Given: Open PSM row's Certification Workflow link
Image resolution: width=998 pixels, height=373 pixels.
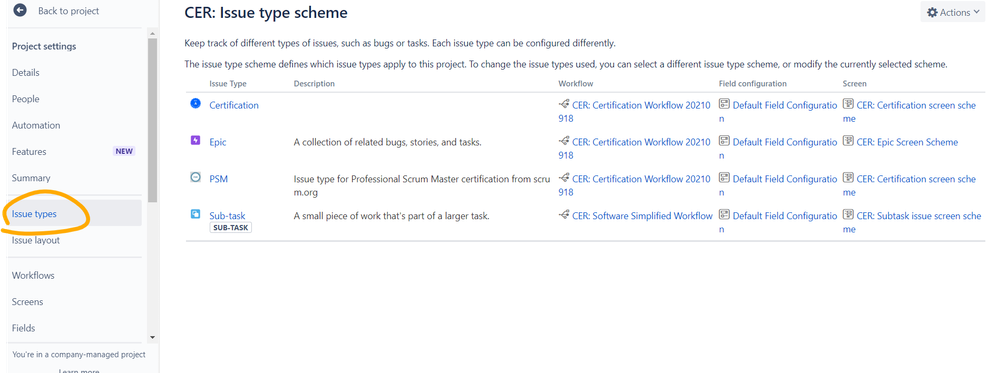Looking at the screenshot, I should click(x=635, y=186).
